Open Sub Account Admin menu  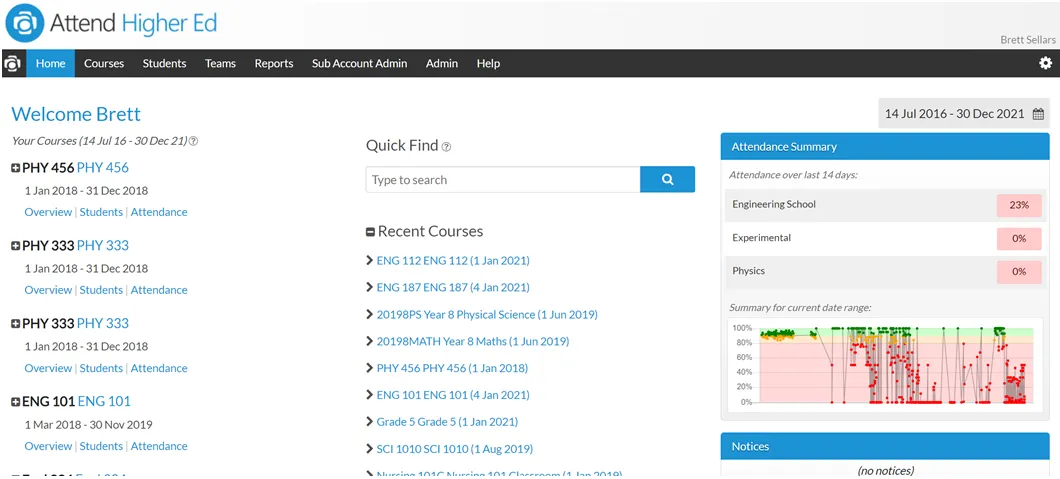(360, 64)
